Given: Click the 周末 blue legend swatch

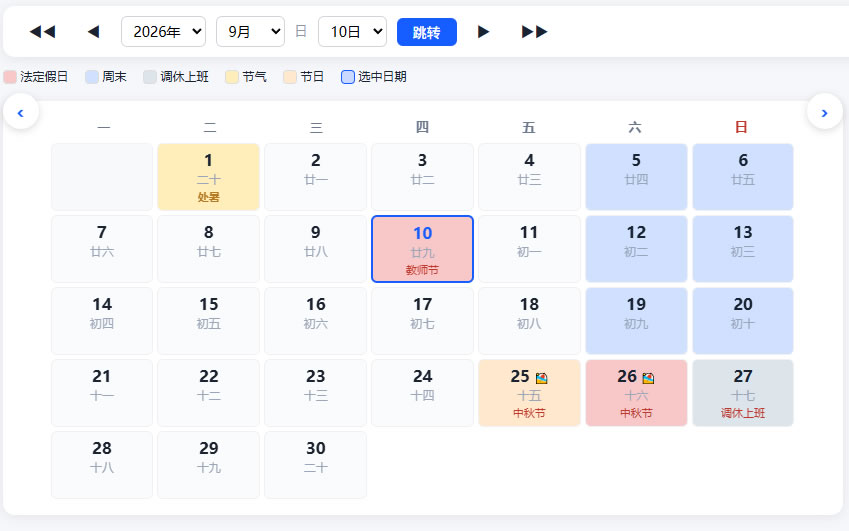Looking at the screenshot, I should coord(92,77).
